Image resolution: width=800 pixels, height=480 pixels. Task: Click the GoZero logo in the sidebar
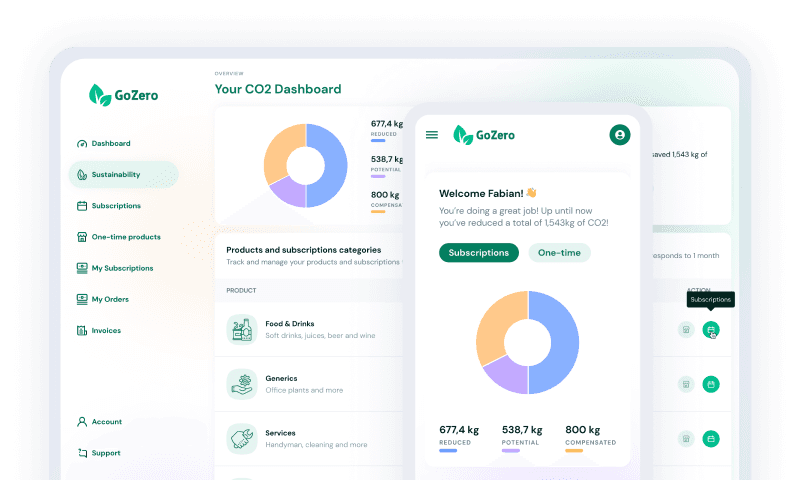tap(123, 95)
